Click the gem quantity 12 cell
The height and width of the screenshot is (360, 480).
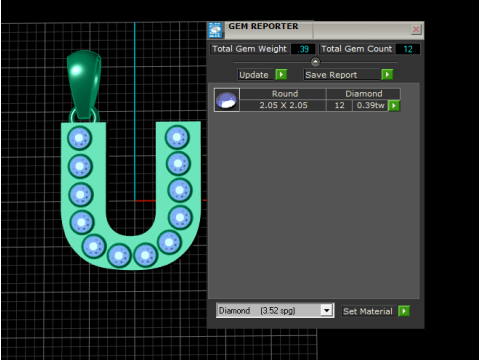tap(339, 105)
